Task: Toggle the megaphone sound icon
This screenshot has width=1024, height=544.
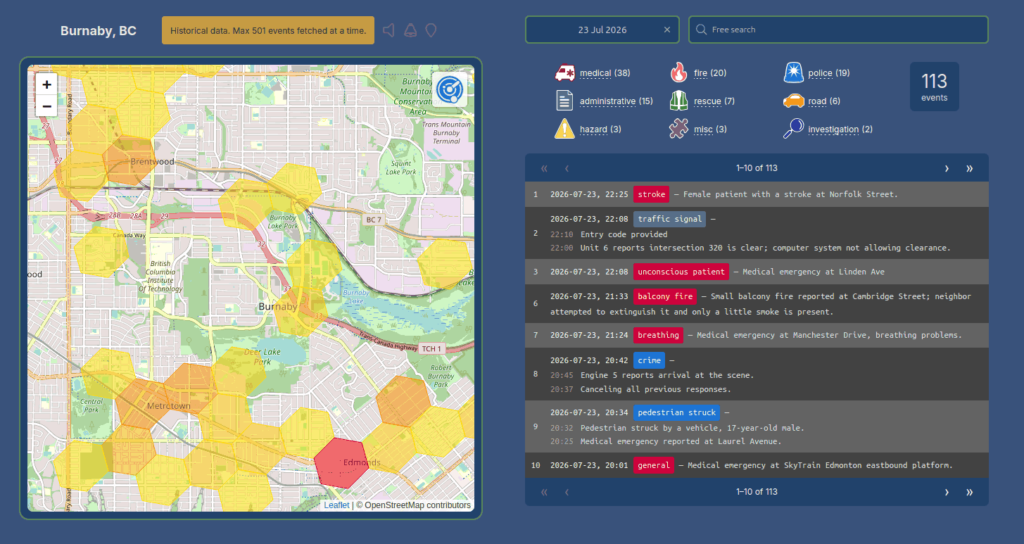Action: 389,30
